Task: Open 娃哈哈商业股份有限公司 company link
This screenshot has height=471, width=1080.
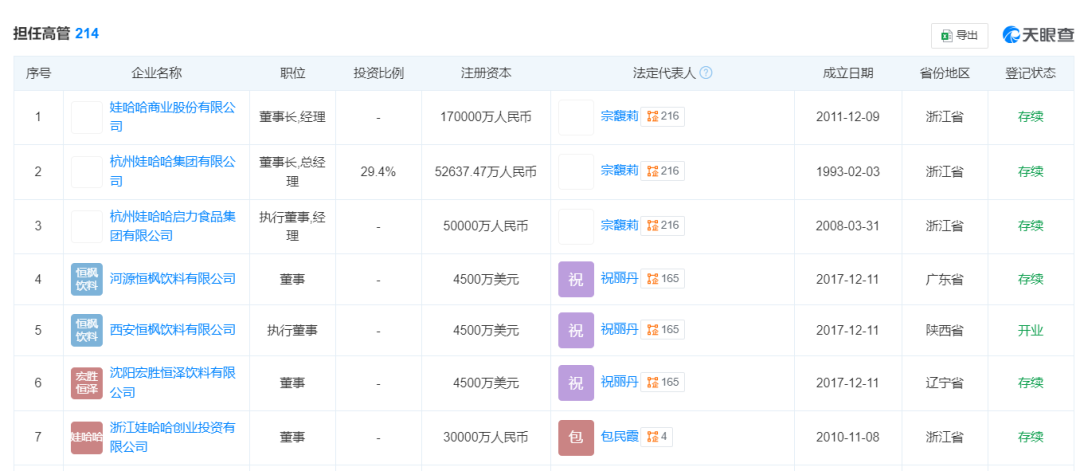Action: pyautogui.click(x=173, y=117)
